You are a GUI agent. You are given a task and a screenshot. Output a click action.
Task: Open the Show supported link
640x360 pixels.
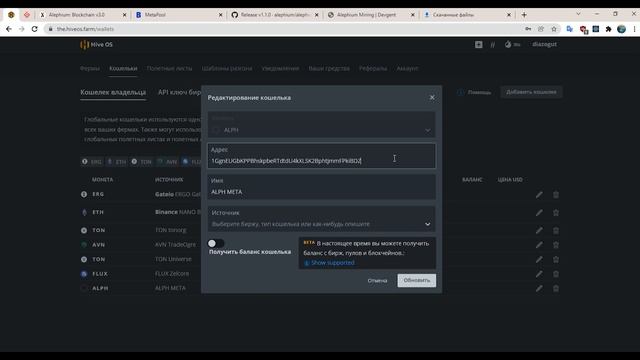333,263
